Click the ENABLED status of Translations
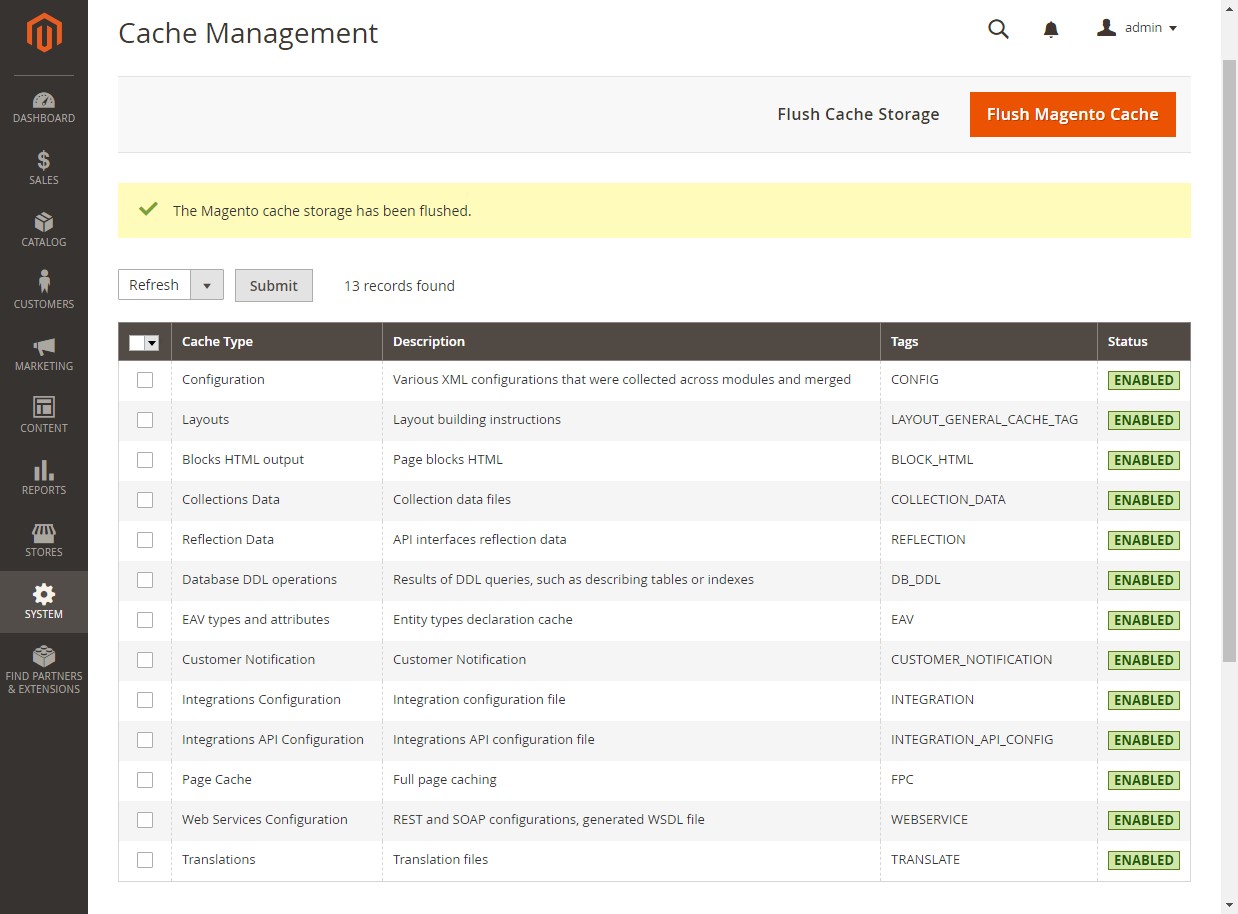Image resolution: width=1238 pixels, height=914 pixels. [1144, 860]
